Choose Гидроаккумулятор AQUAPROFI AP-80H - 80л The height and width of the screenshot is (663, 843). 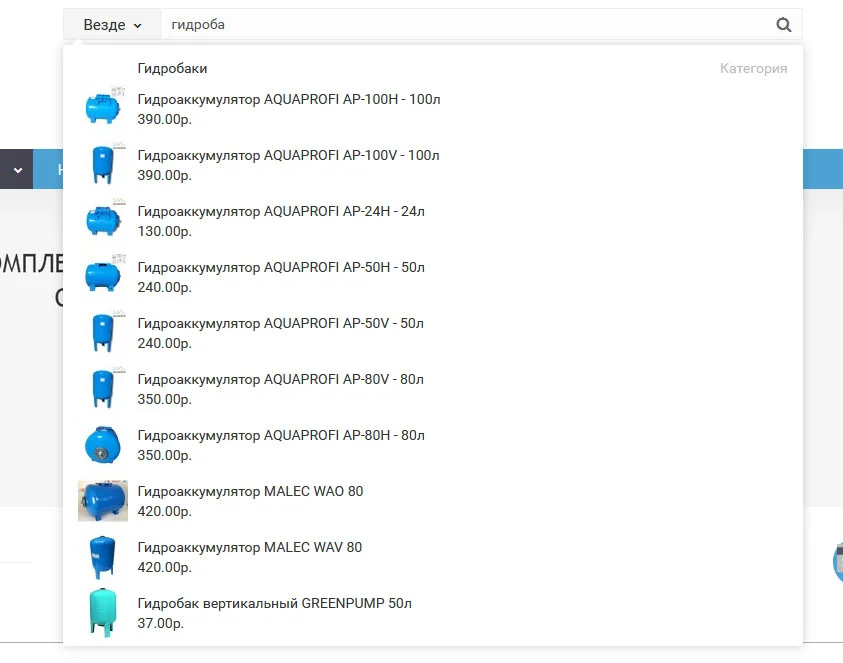(281, 435)
